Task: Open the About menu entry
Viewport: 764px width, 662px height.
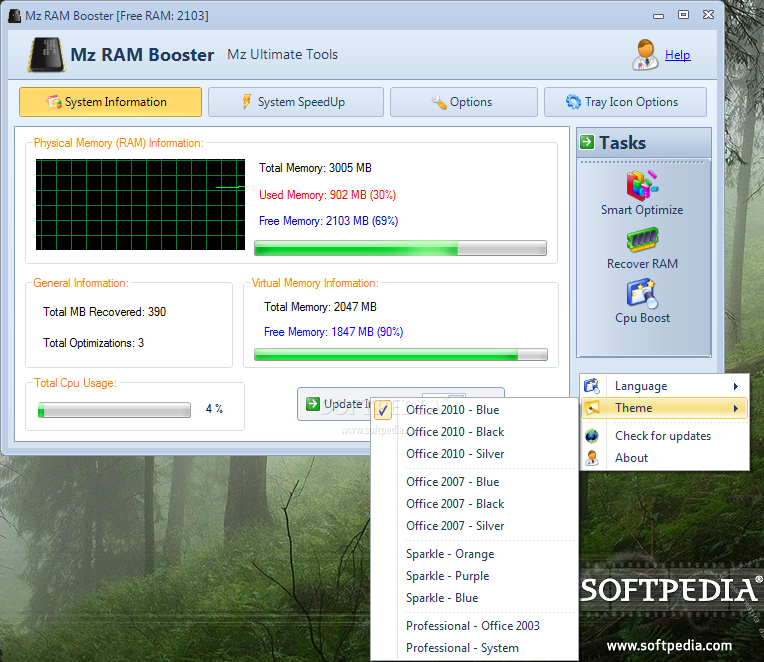Action: 665,458
